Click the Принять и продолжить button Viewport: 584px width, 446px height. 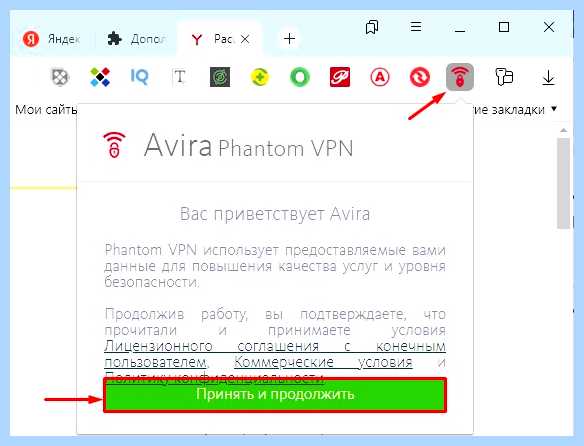tap(275, 395)
